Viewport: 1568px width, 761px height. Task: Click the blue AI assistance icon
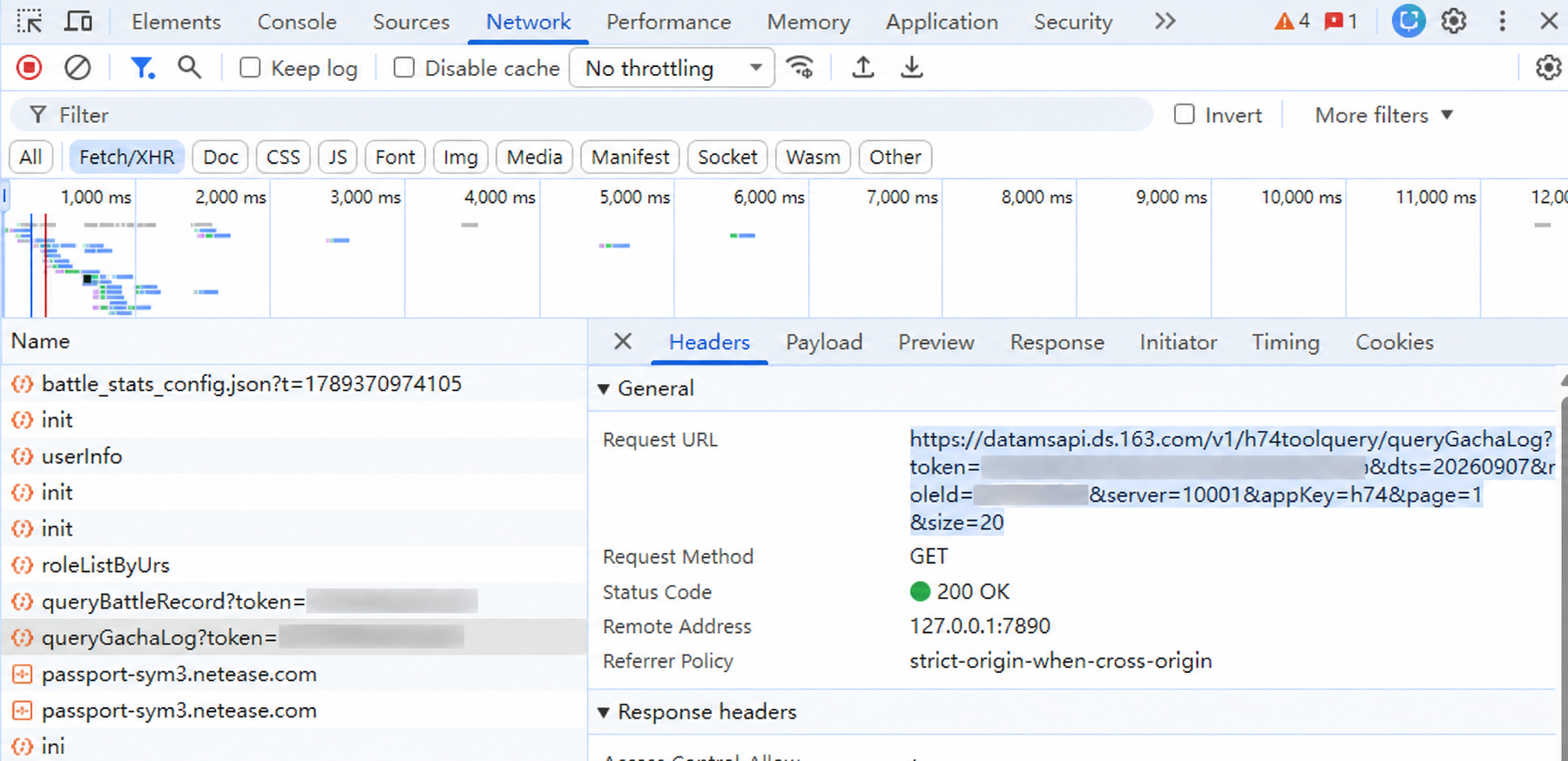[x=1408, y=21]
